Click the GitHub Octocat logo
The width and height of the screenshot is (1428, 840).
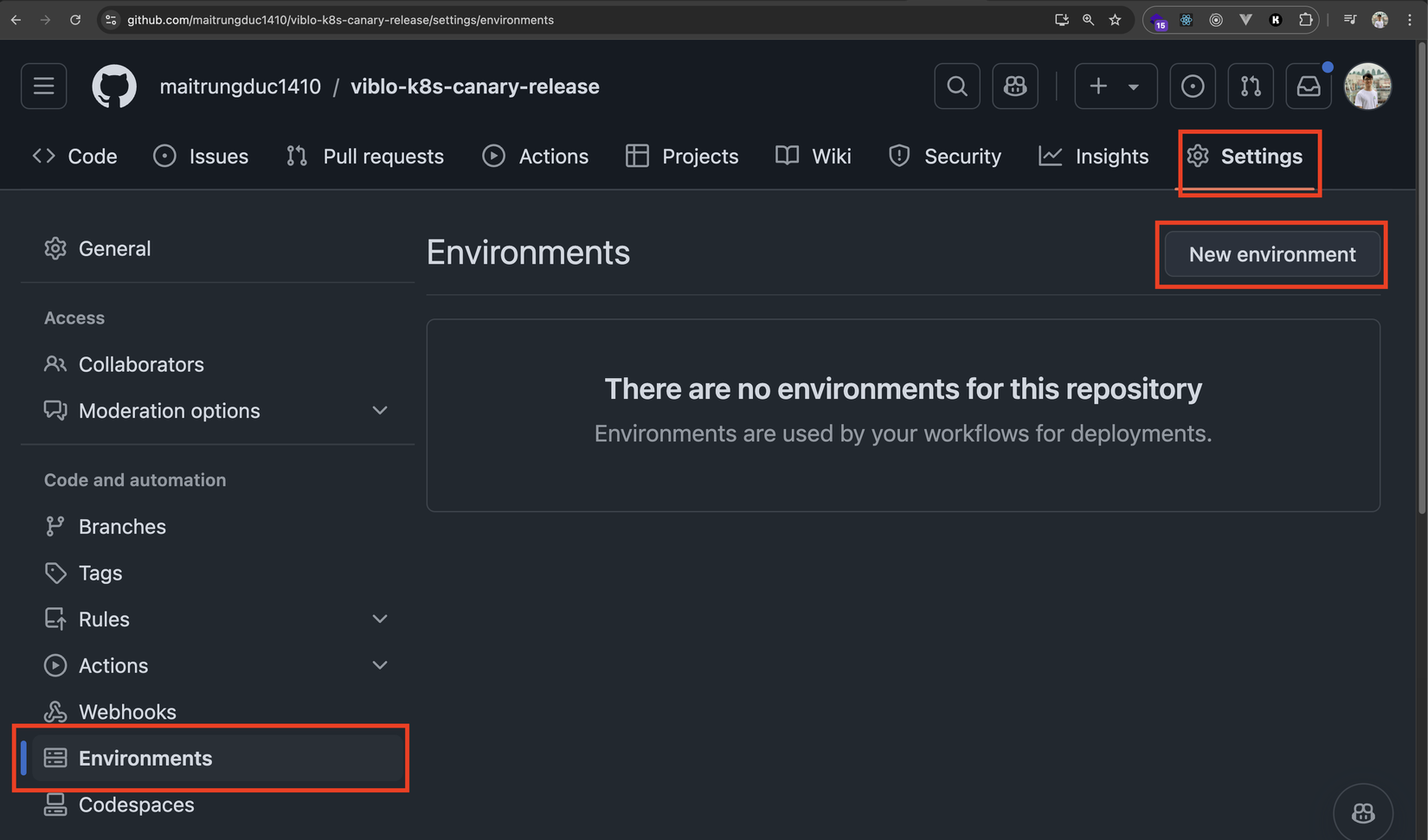(x=114, y=87)
